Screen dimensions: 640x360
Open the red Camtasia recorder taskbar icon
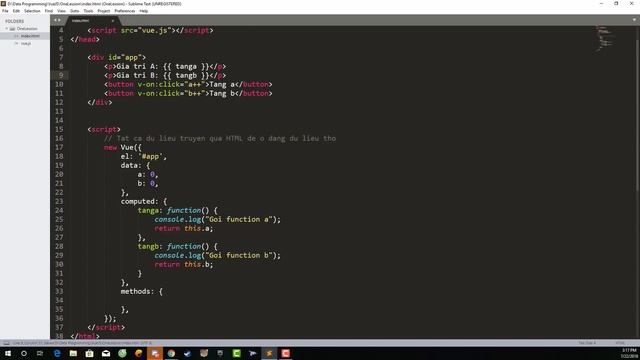click(x=285, y=353)
